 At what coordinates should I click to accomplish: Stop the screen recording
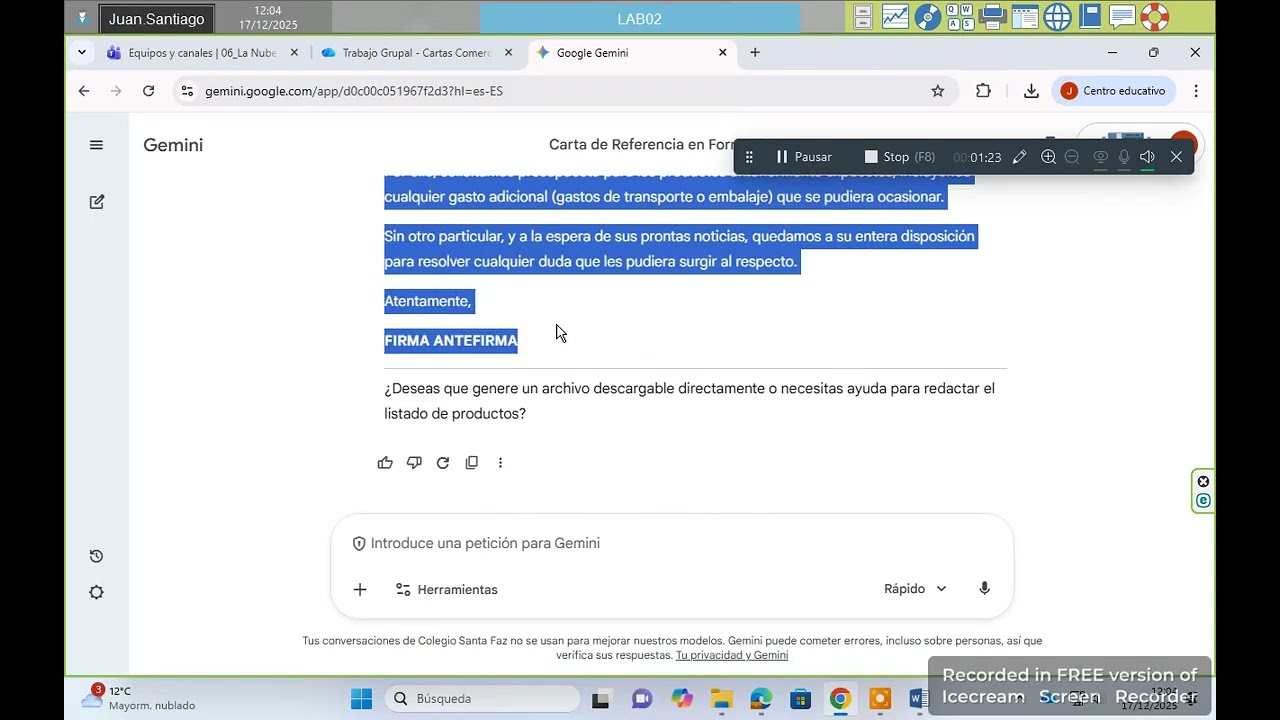[900, 157]
